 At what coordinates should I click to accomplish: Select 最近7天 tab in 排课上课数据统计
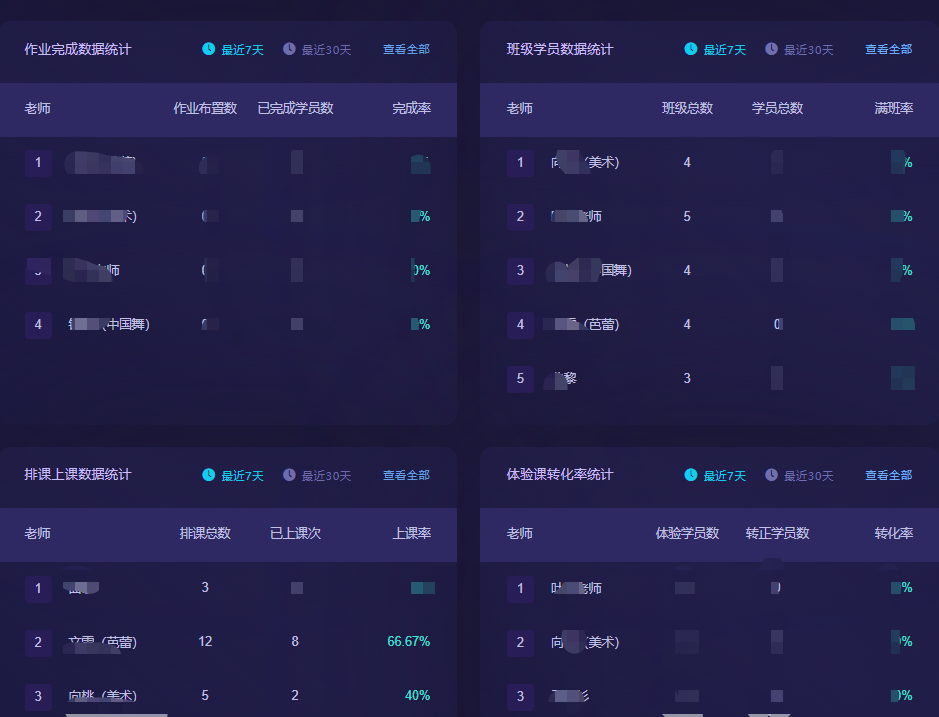(243, 476)
